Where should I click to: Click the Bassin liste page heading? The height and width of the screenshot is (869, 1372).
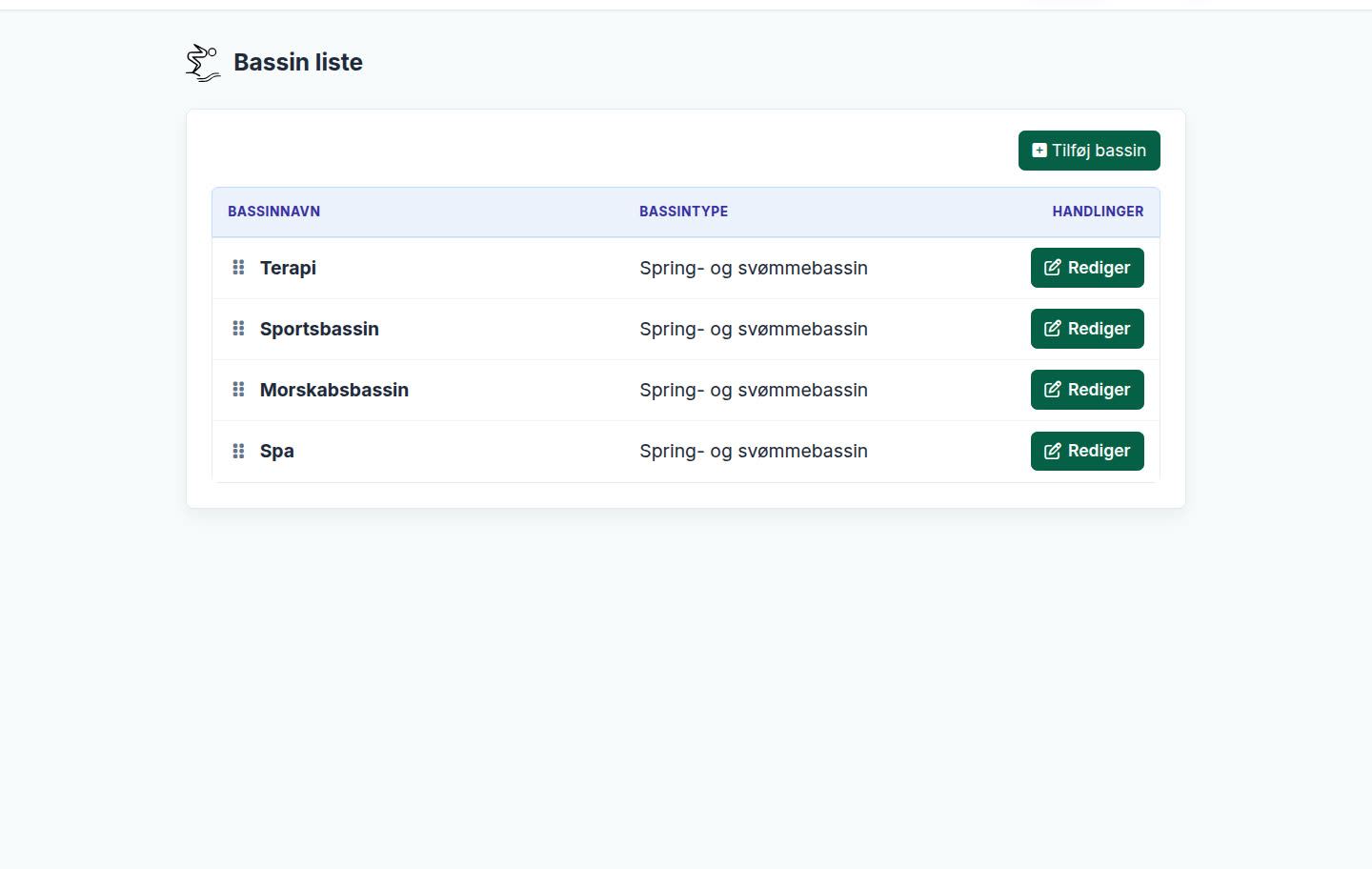coord(298,62)
